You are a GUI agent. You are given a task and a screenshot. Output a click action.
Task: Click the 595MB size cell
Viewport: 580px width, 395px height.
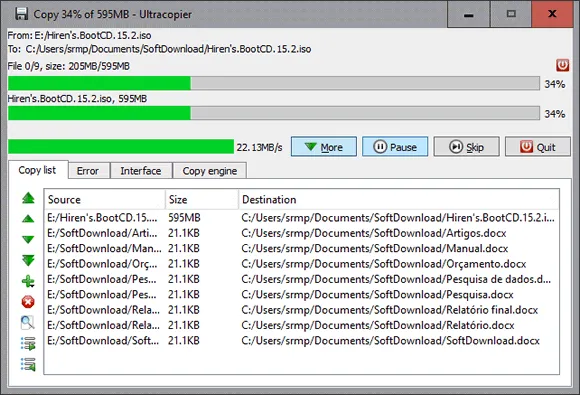click(x=184, y=217)
